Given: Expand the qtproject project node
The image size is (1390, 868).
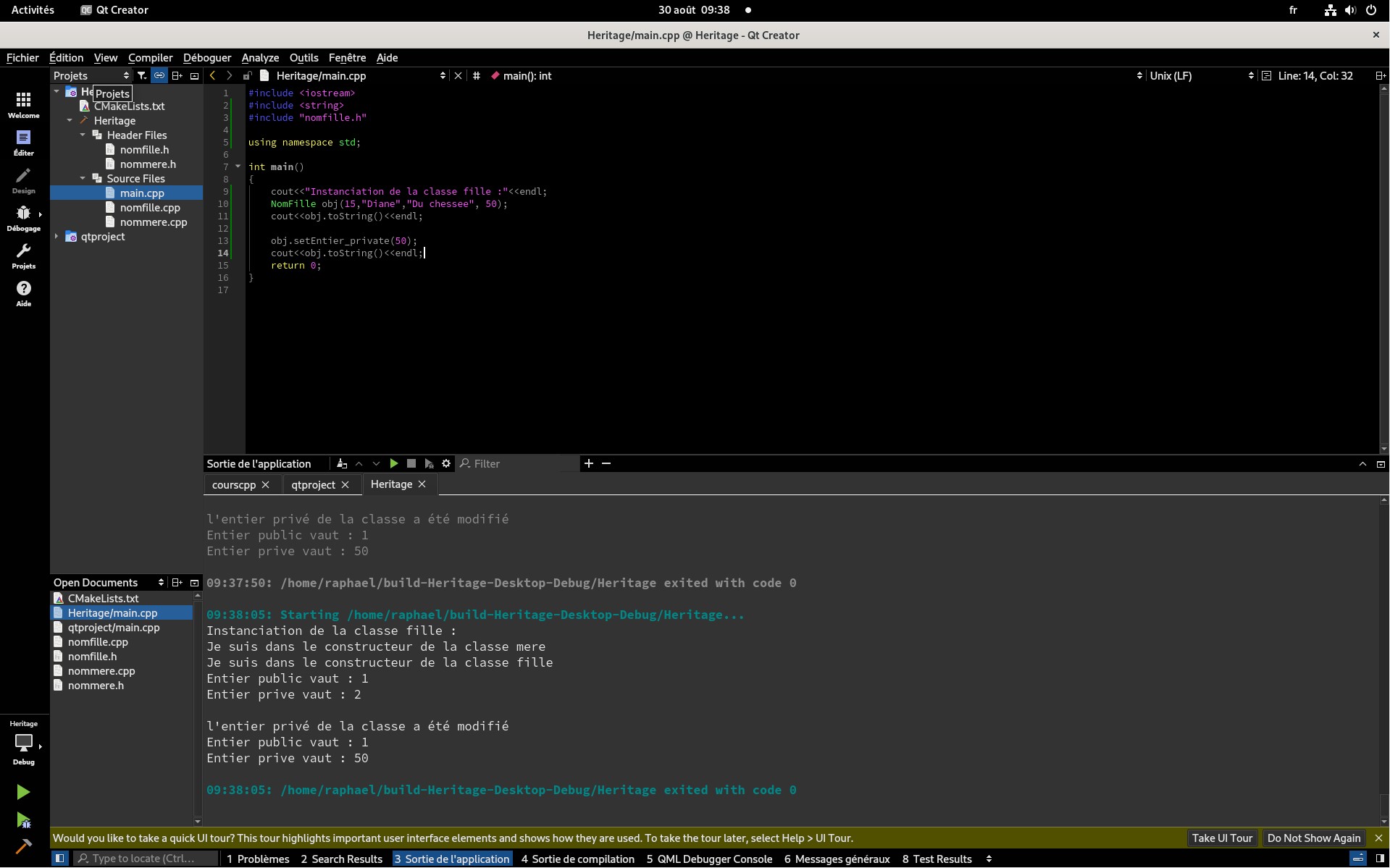Looking at the screenshot, I should tap(56, 236).
